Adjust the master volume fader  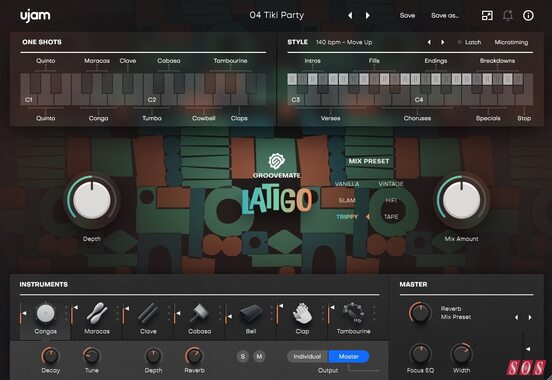(x=526, y=349)
